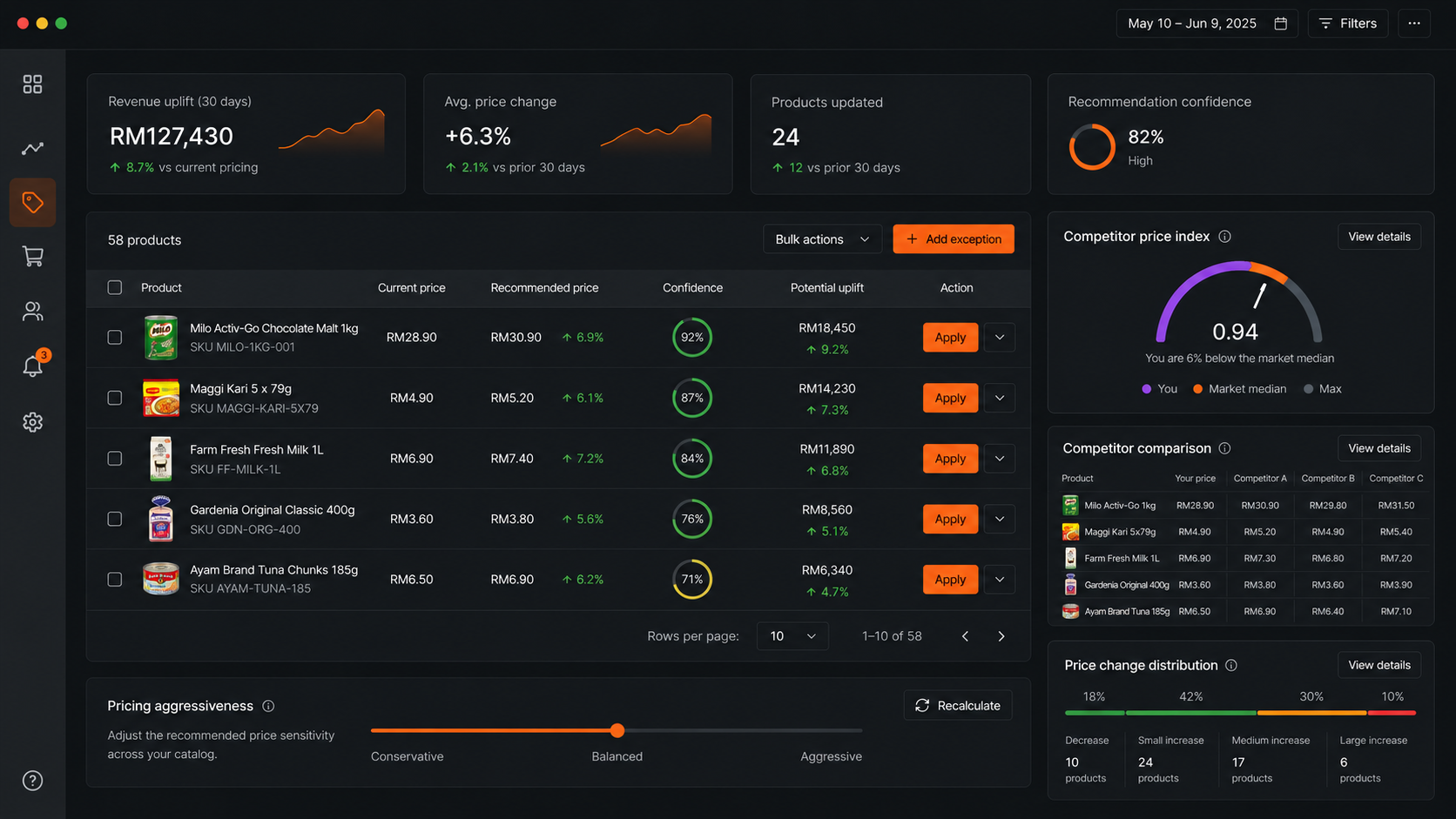The width and height of the screenshot is (1456, 819).
Task: Click the Maggi Kari product image
Action: coord(161,398)
